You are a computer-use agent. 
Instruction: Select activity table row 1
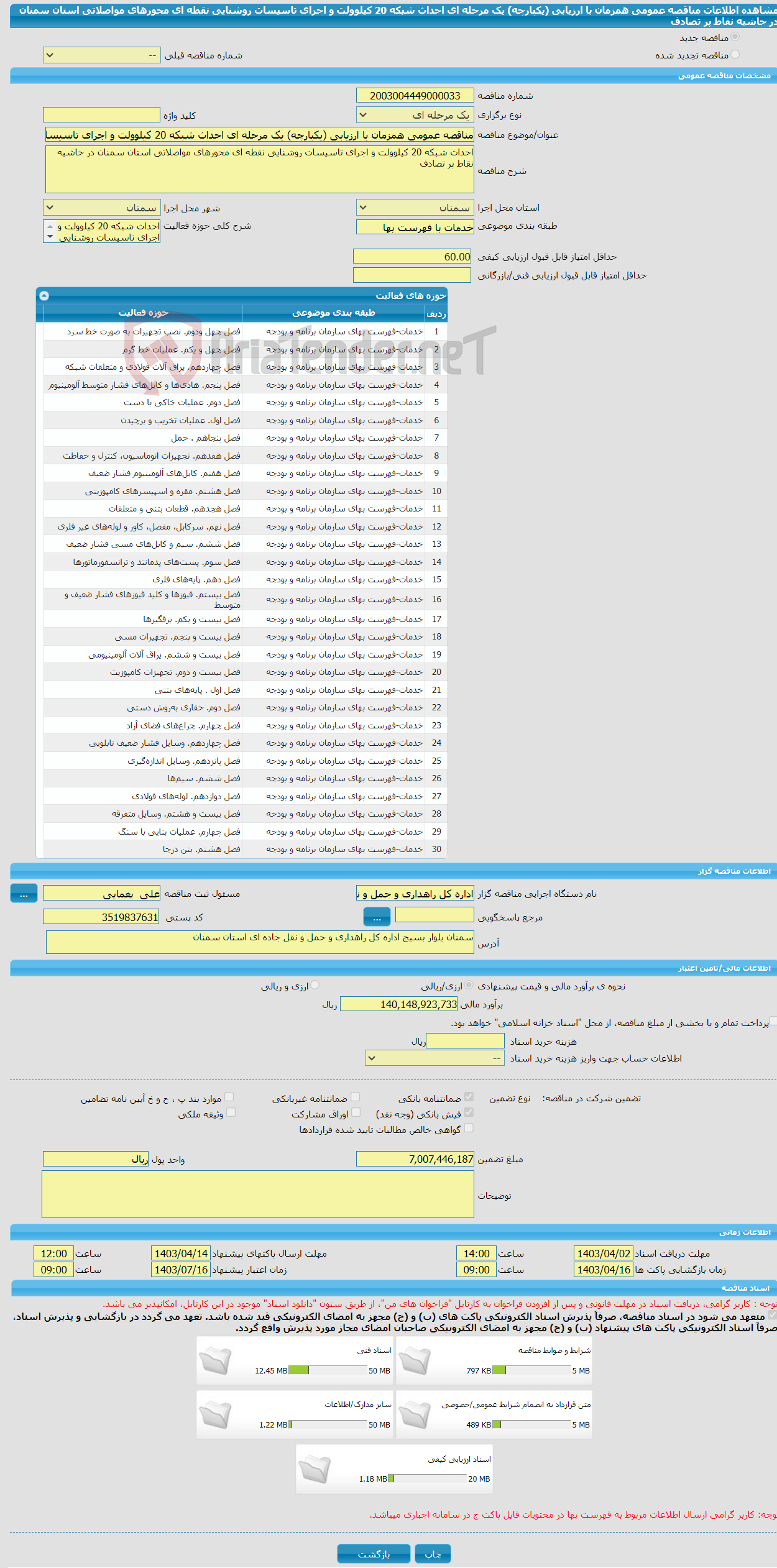click(x=246, y=332)
